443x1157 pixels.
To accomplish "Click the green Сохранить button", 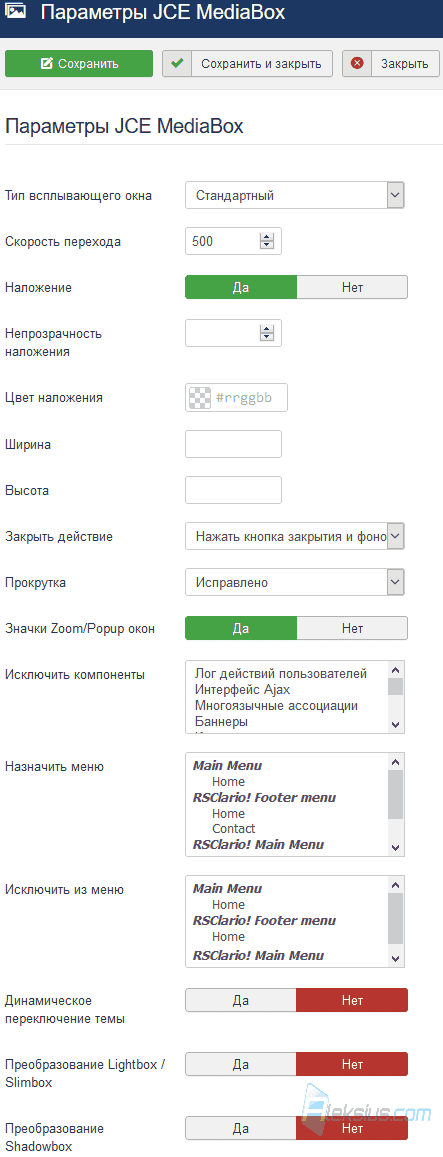I will tap(79, 63).
